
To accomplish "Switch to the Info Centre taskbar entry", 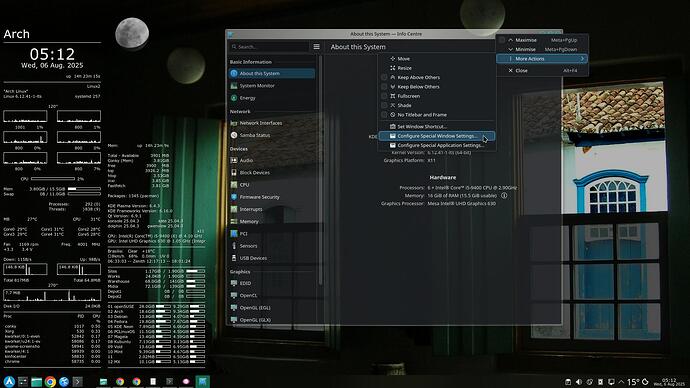I will [202, 381].
